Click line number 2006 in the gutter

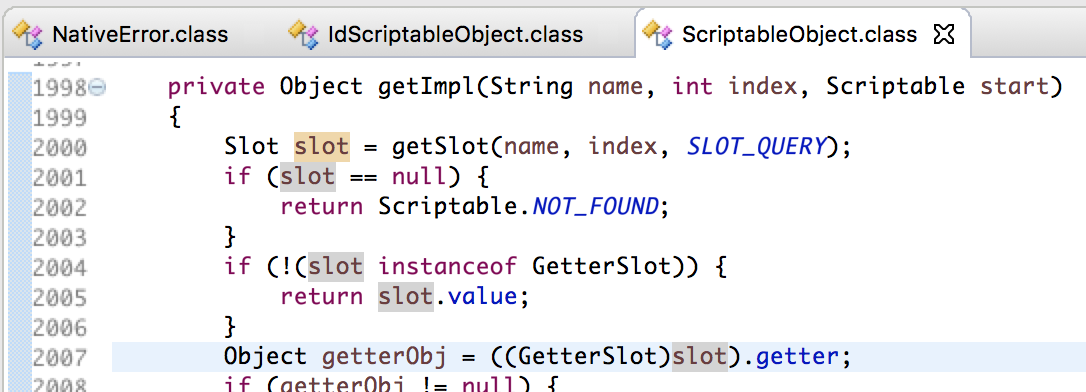click(60, 327)
